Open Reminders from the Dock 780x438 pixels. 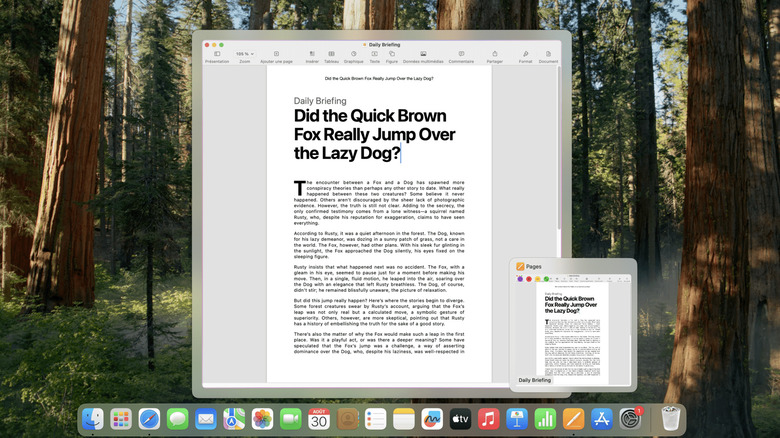376,419
